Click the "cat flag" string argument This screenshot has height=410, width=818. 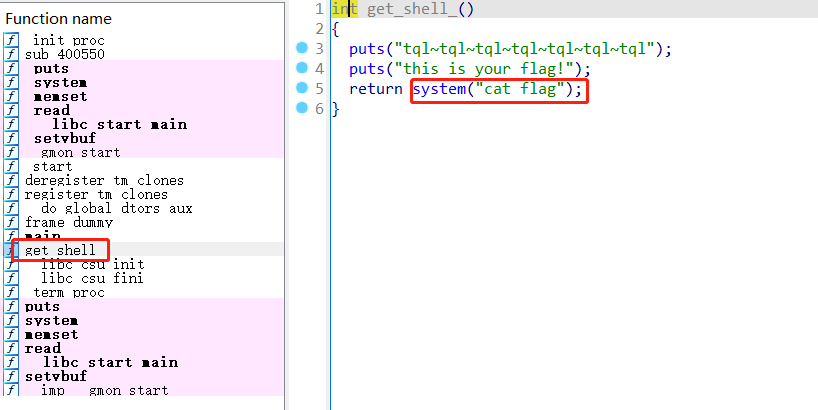click(x=520, y=89)
